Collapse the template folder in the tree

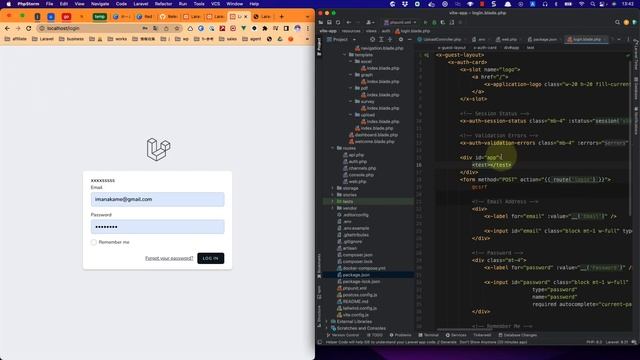point(345,55)
